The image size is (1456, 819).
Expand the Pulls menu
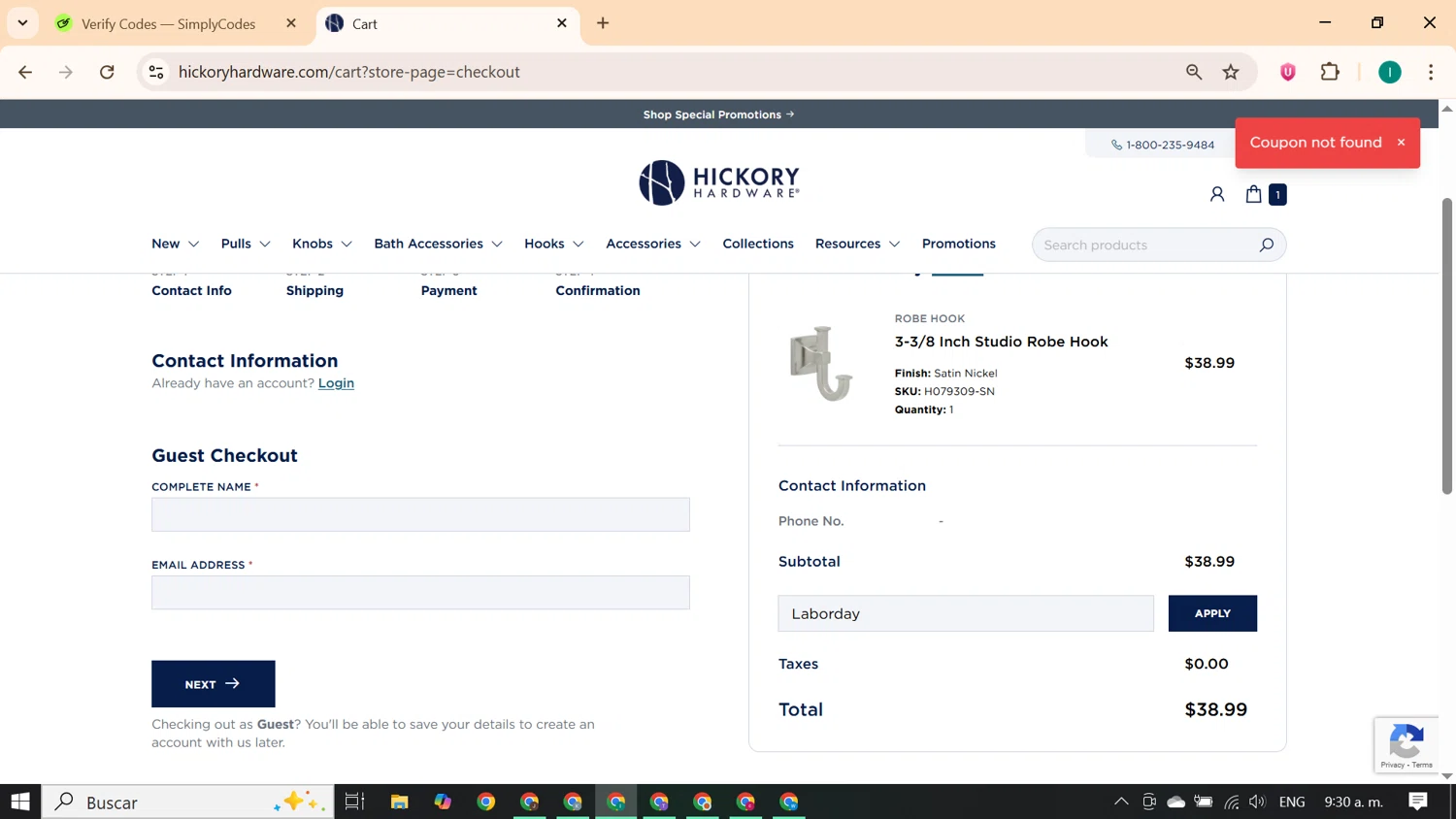click(246, 244)
